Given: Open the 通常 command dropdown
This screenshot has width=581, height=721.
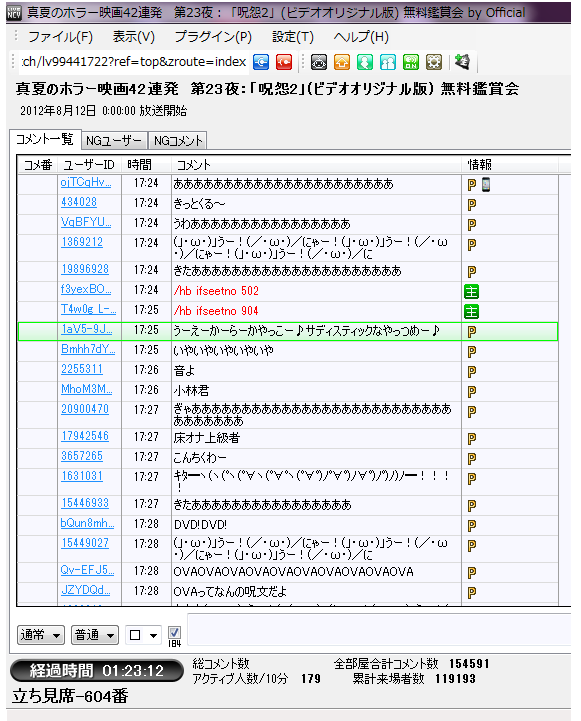Looking at the screenshot, I should 41,635.
